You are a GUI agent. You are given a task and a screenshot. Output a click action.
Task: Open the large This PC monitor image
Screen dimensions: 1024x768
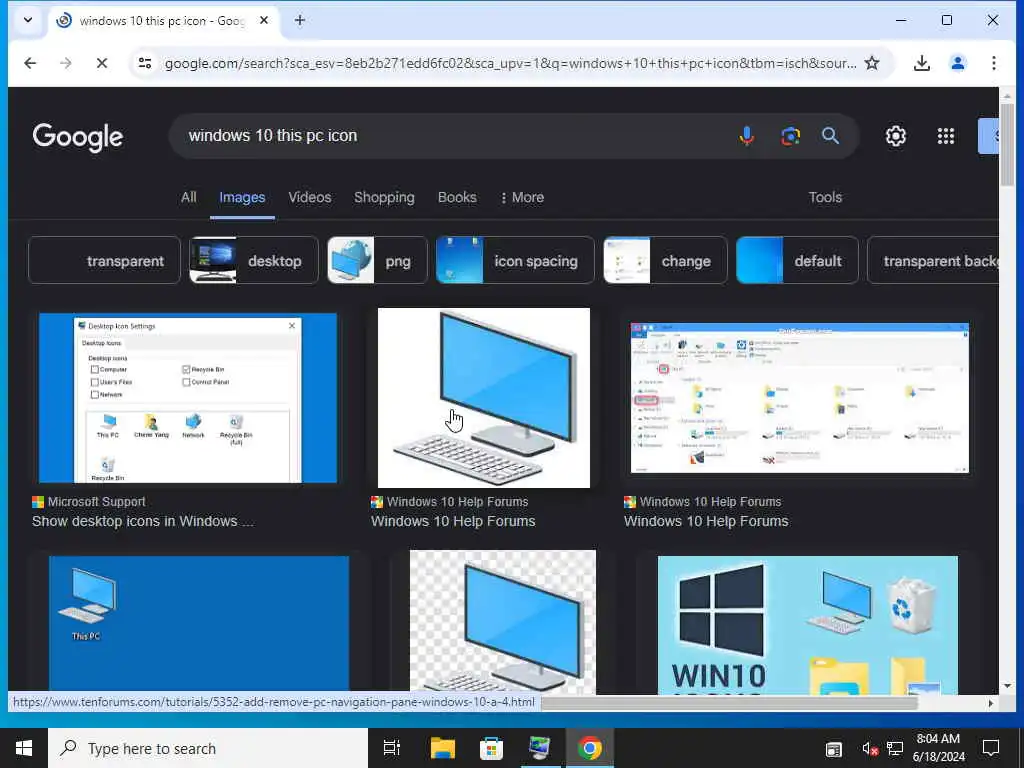tap(484, 398)
